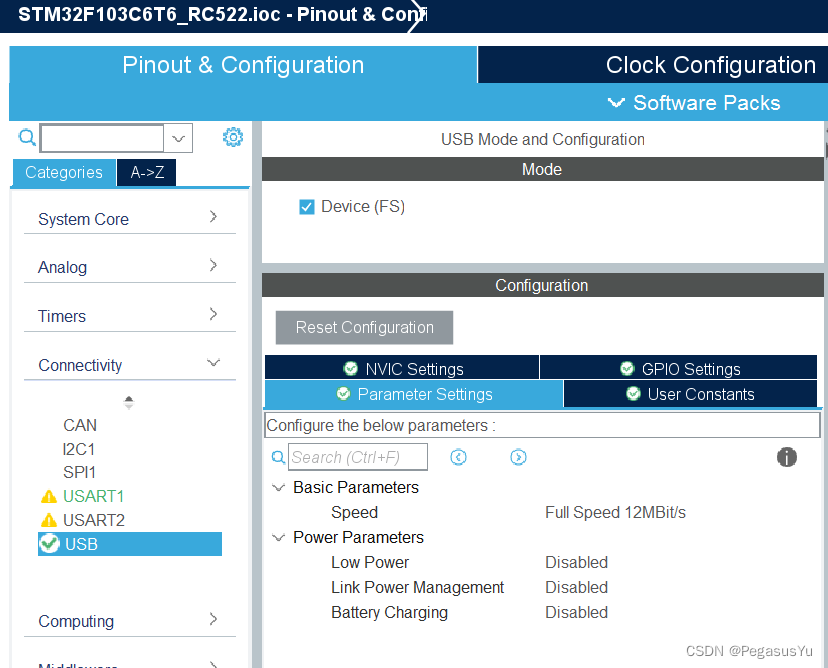
Task: Click the peripheral list scroll arrows
Action: coord(129,403)
